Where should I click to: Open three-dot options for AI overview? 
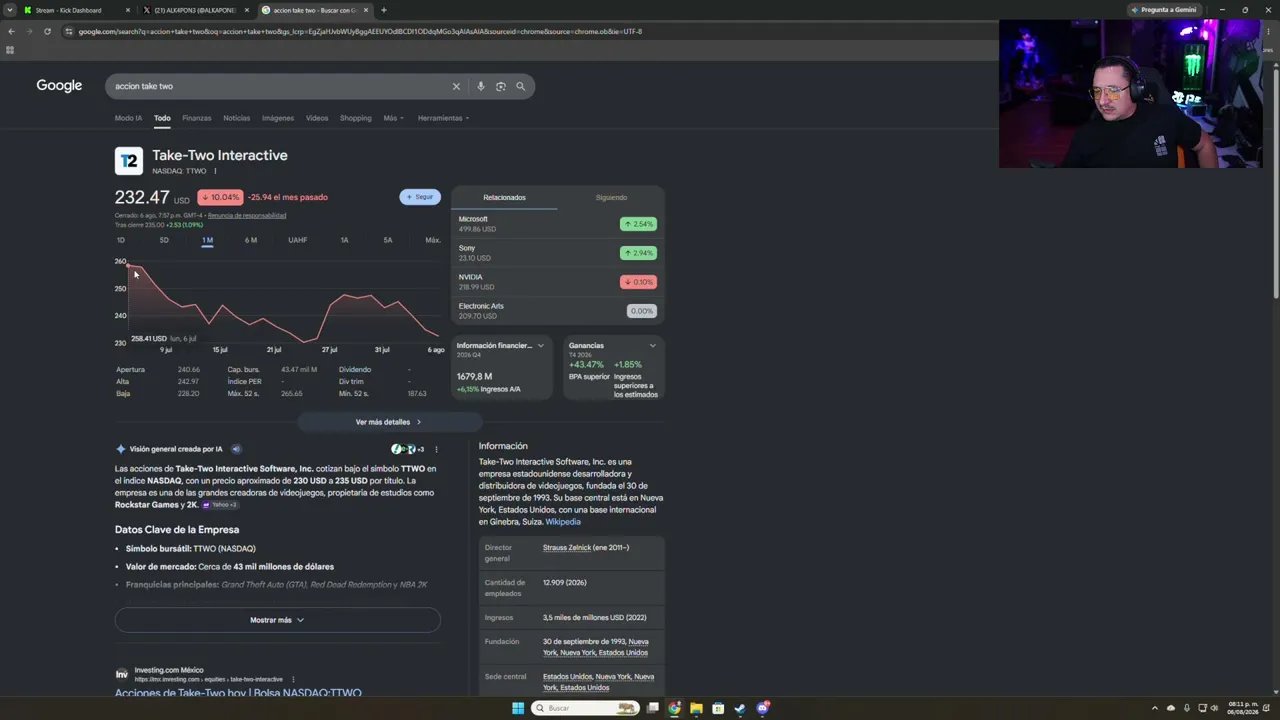coord(436,449)
